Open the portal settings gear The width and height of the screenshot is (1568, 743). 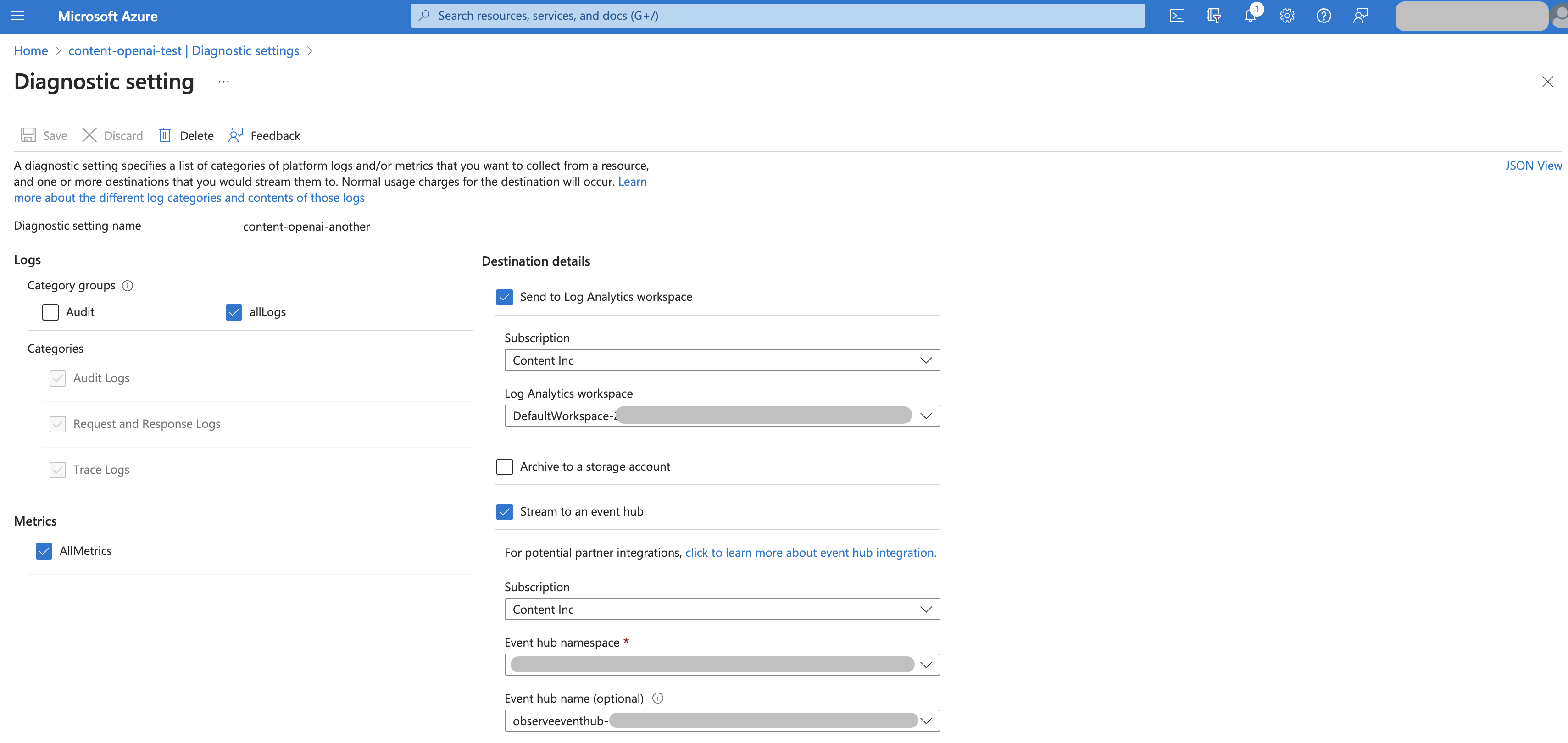1287,16
